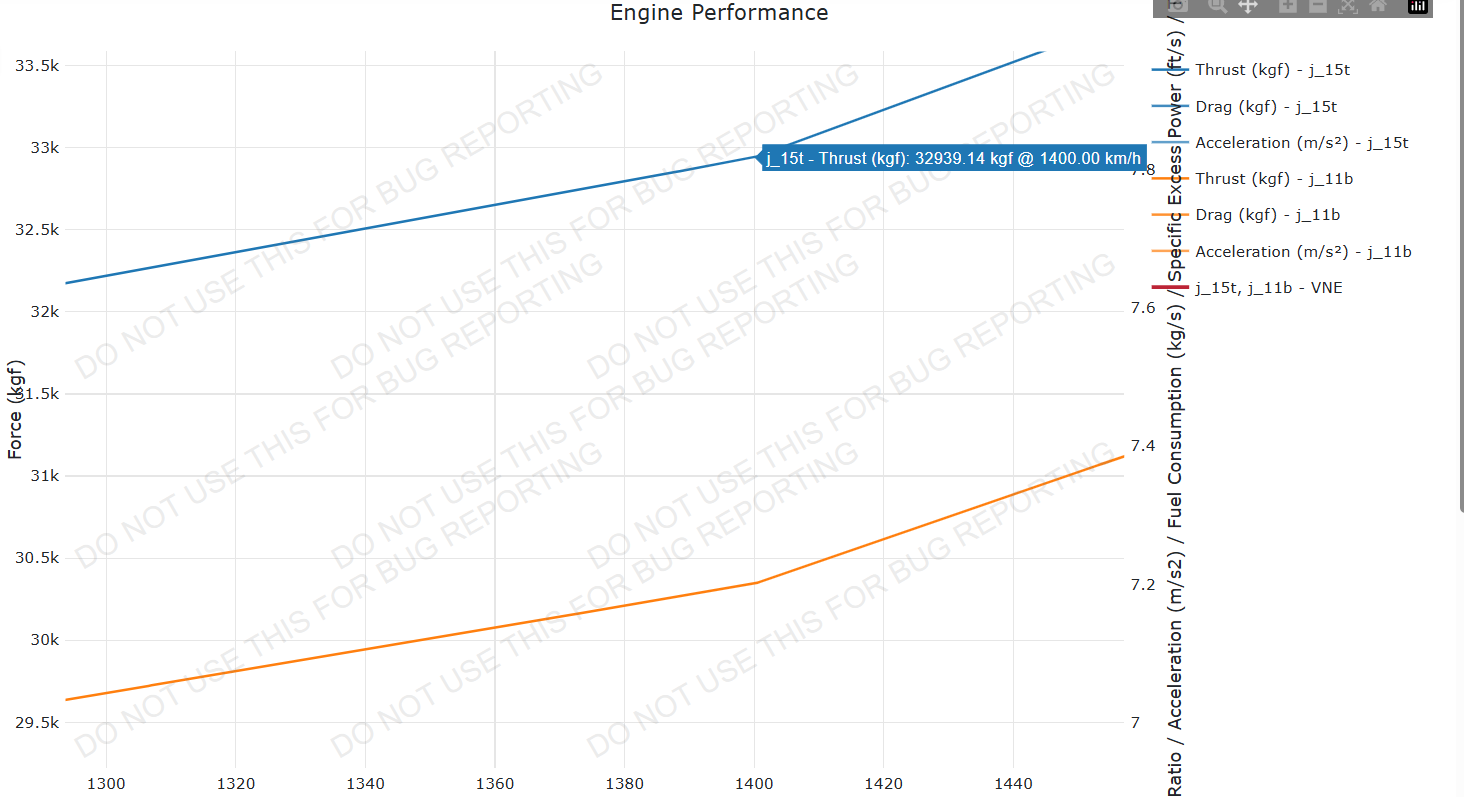The image size is (1464, 797).
Task: Click the Zoom out minus button
Action: click(x=1318, y=5)
